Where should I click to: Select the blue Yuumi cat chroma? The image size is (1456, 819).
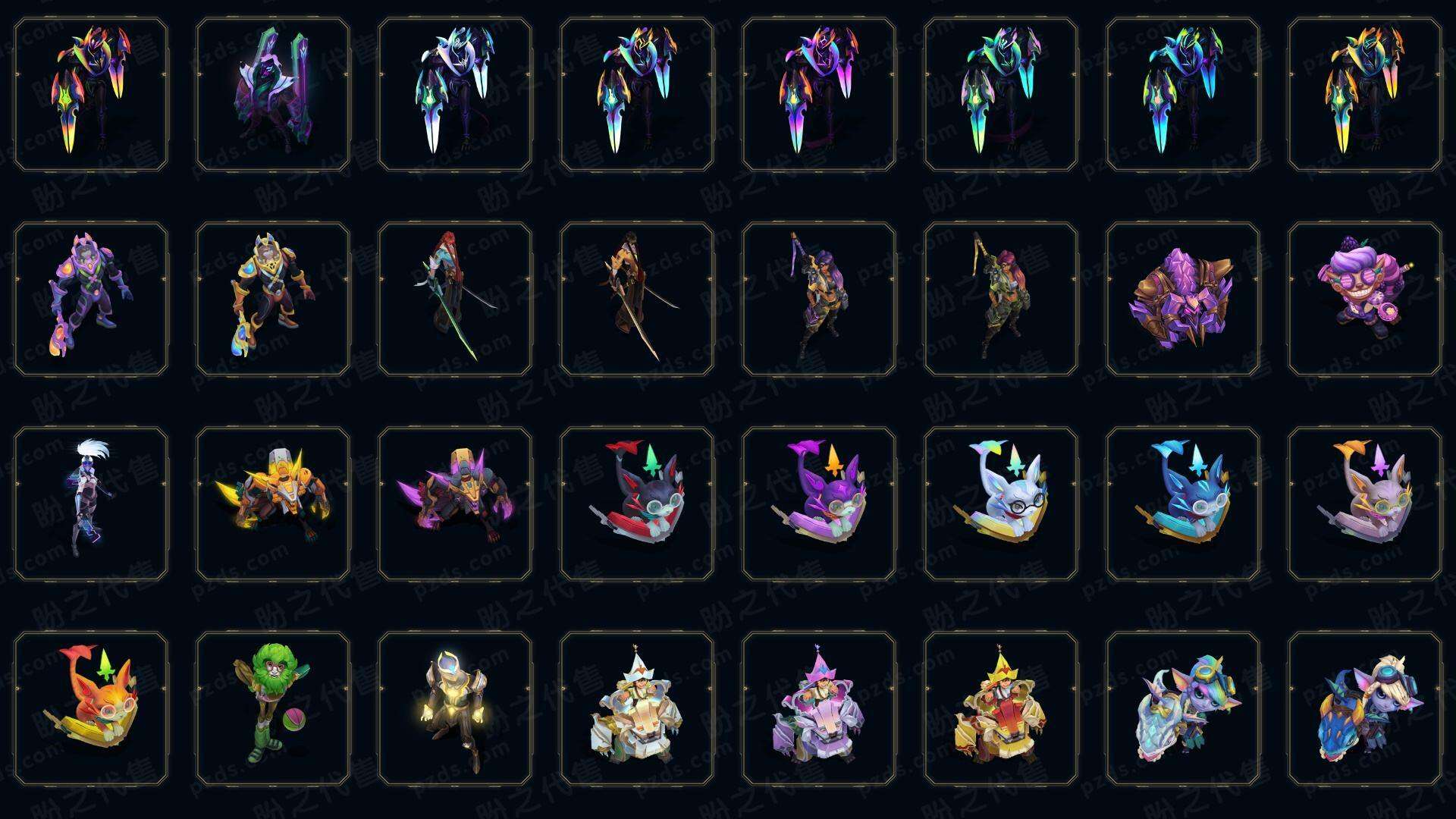pos(1183,504)
